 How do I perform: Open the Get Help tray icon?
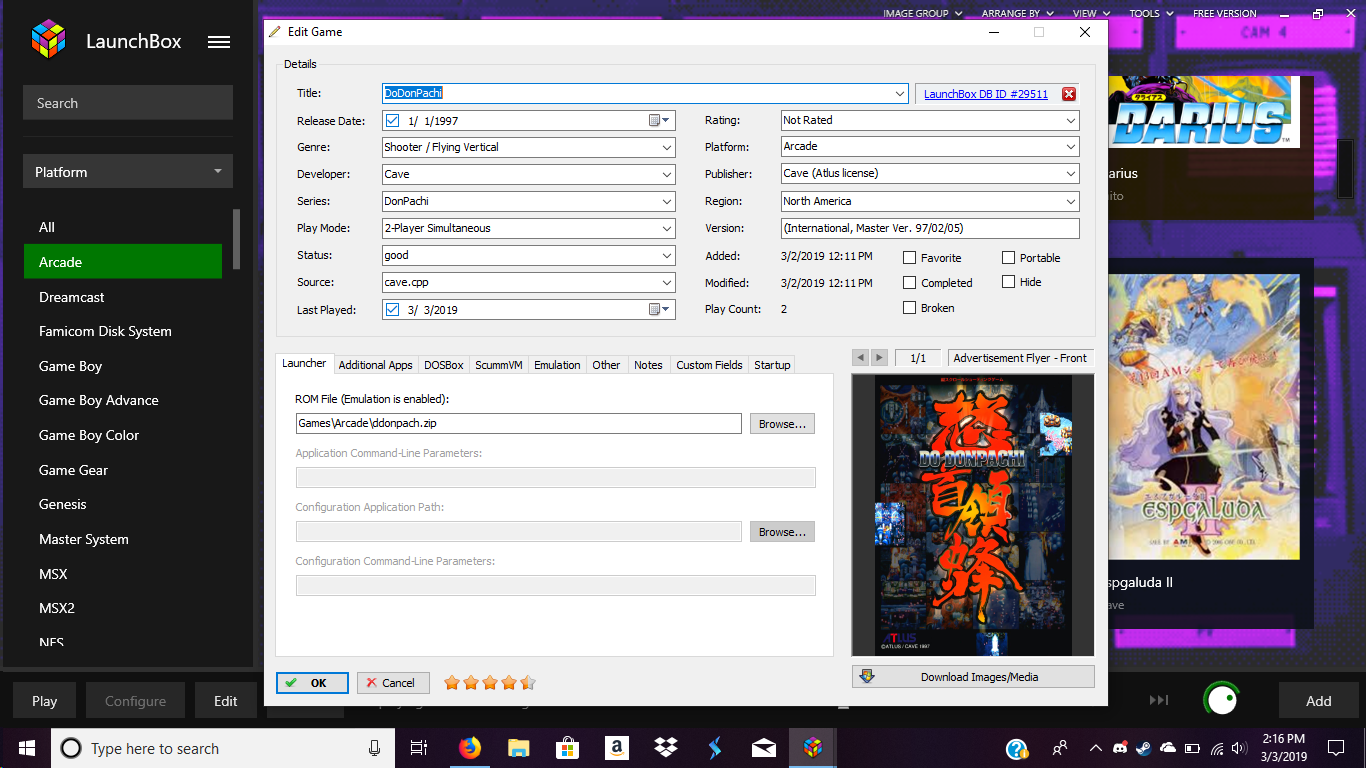(1017, 748)
